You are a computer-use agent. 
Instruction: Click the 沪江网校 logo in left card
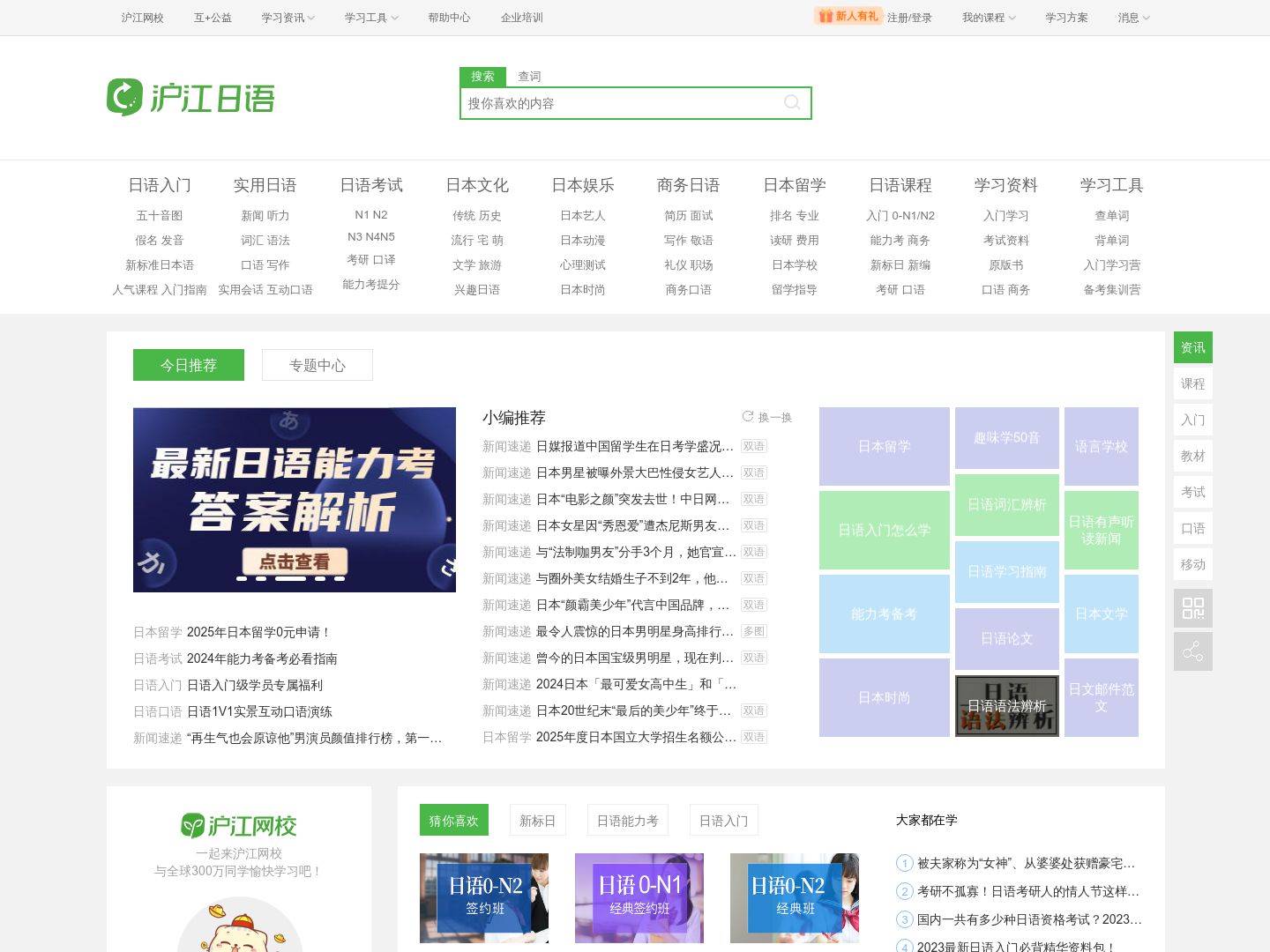pyautogui.click(x=239, y=826)
